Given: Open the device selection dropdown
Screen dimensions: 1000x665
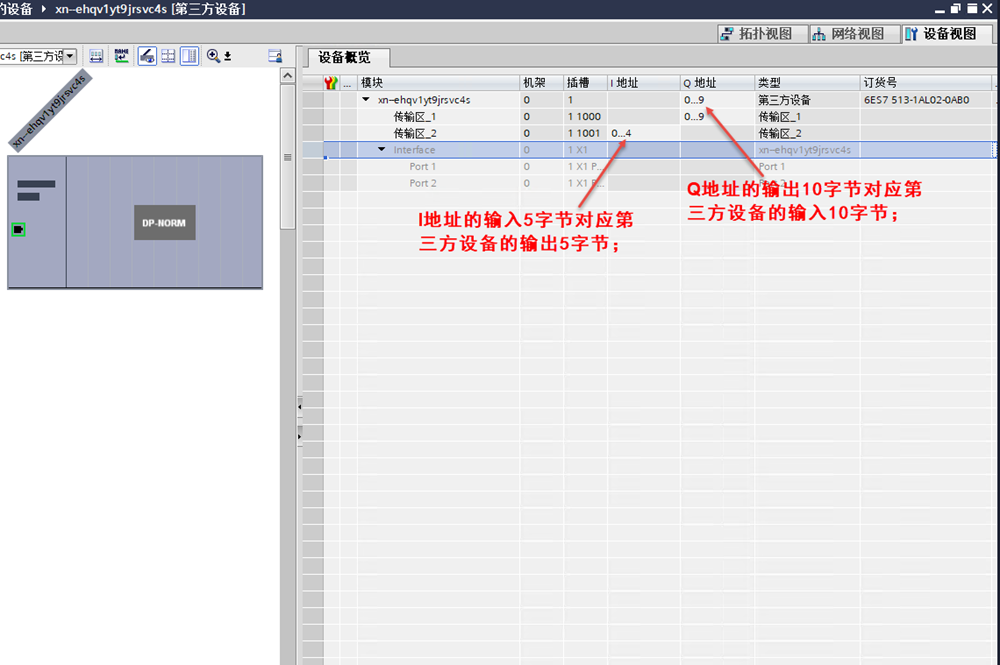Looking at the screenshot, I should pyautogui.click(x=70, y=56).
